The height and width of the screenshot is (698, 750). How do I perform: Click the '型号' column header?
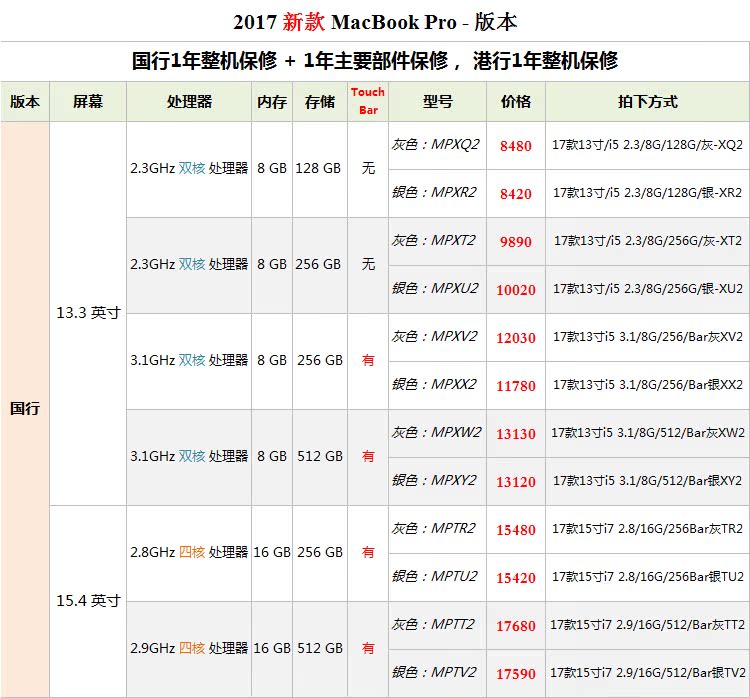click(x=438, y=101)
